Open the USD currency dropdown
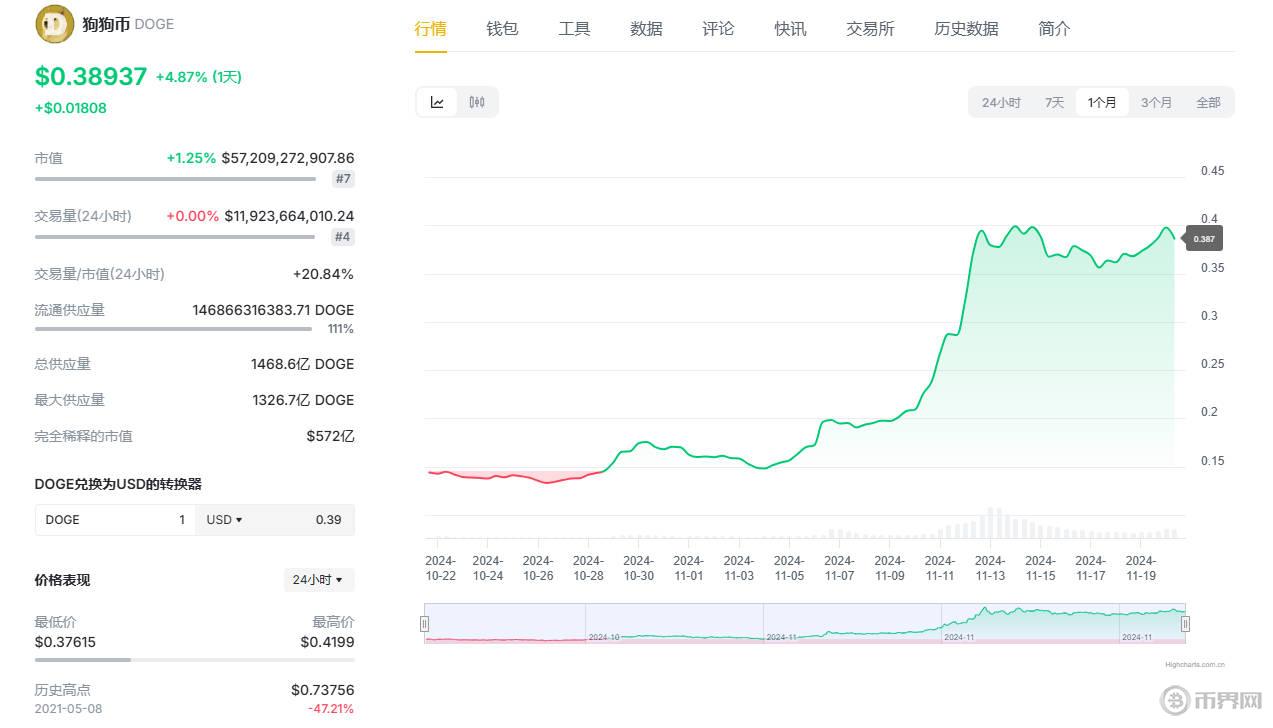1273x728 pixels. (x=222, y=519)
